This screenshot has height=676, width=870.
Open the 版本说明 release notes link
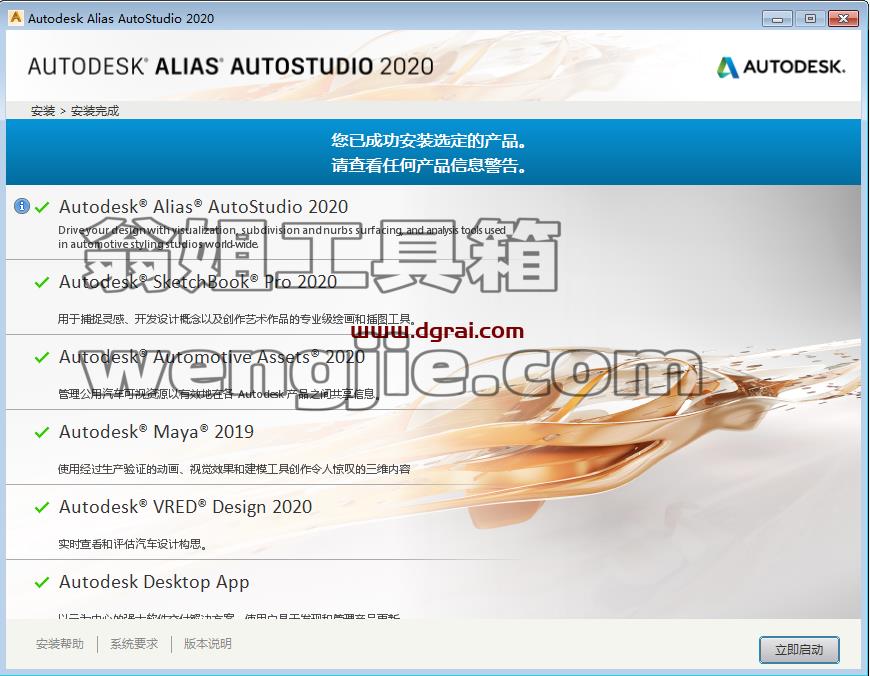coord(208,644)
